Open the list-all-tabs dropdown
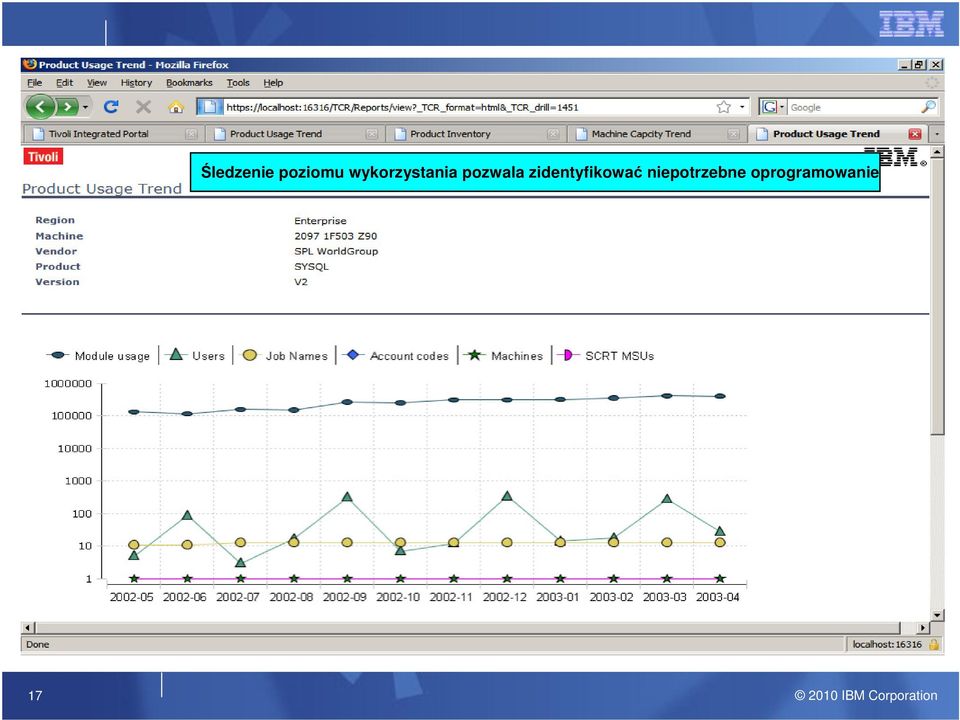The width and height of the screenshot is (960, 720). click(936, 134)
